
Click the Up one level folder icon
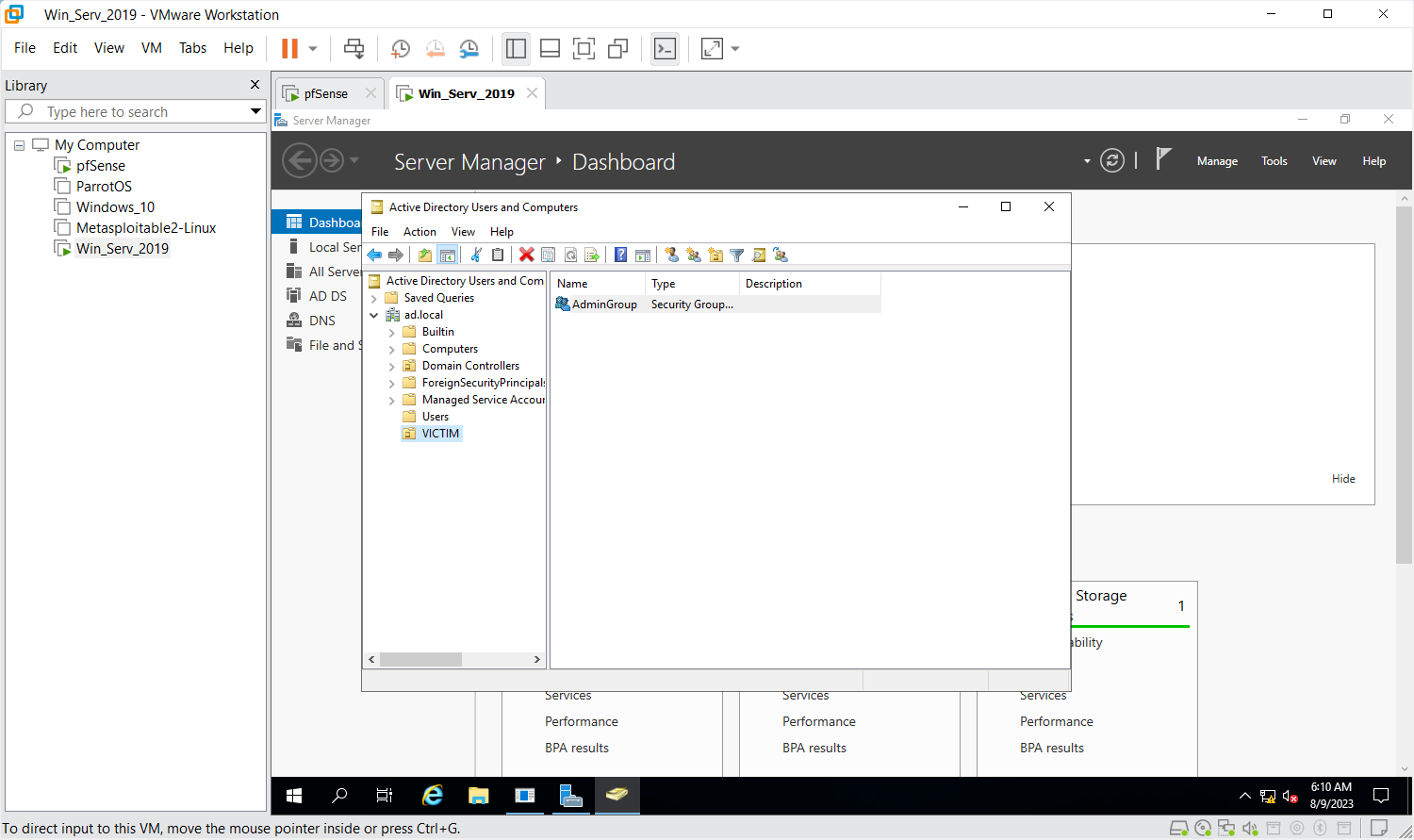tap(425, 255)
